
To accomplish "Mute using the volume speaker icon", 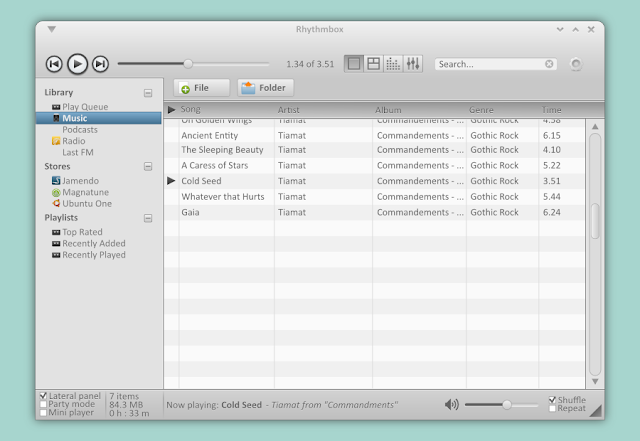I will [x=451, y=405].
